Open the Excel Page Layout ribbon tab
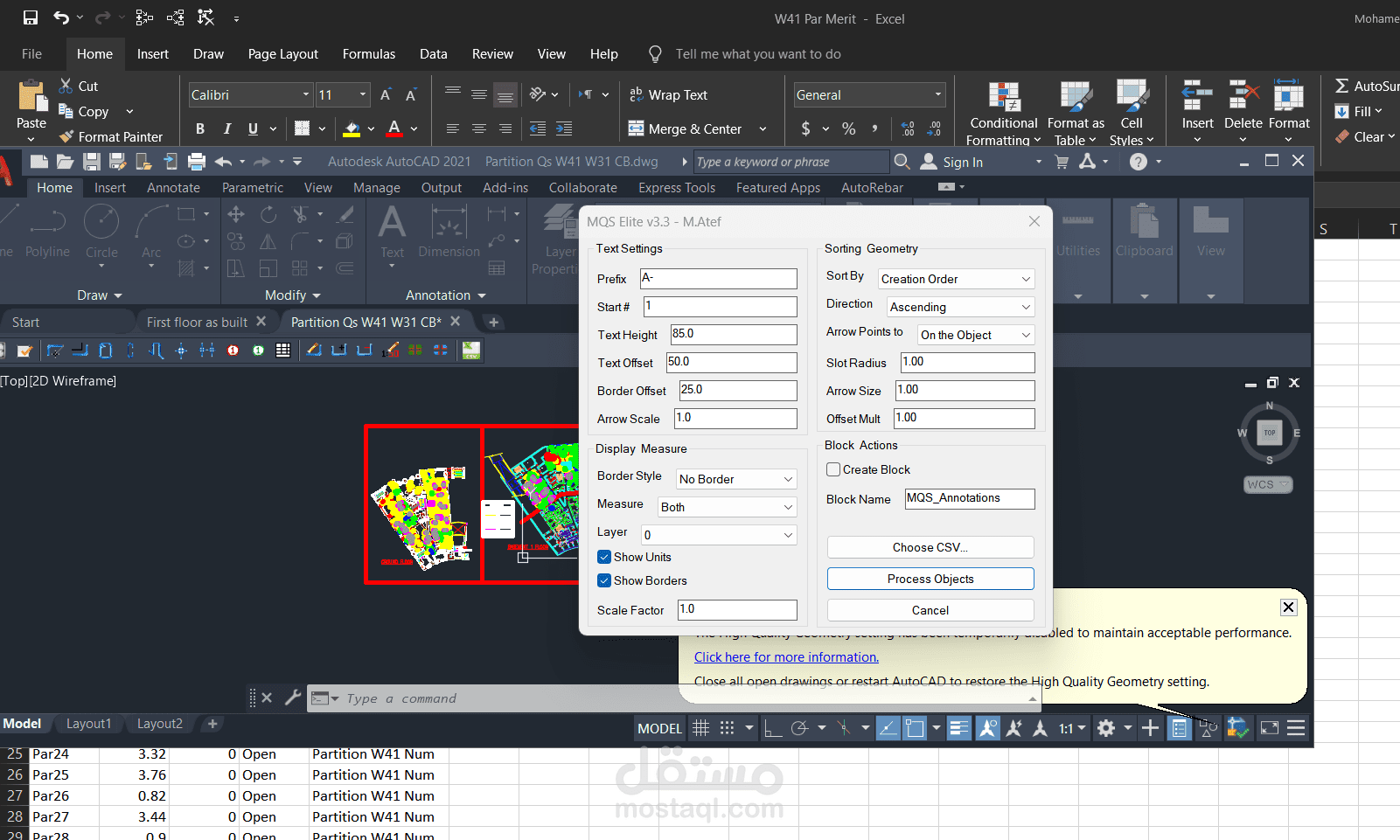The image size is (1400, 840). coord(283,53)
